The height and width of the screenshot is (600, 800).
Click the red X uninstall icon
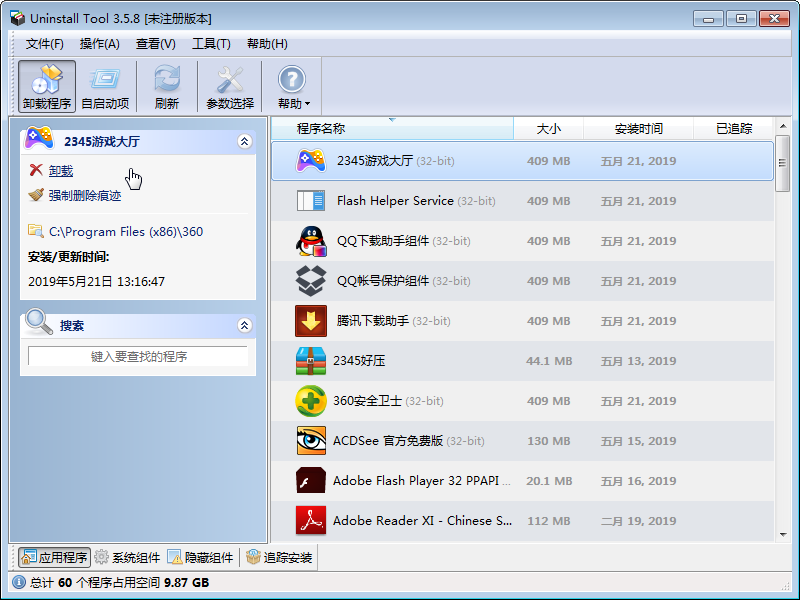click(36, 170)
